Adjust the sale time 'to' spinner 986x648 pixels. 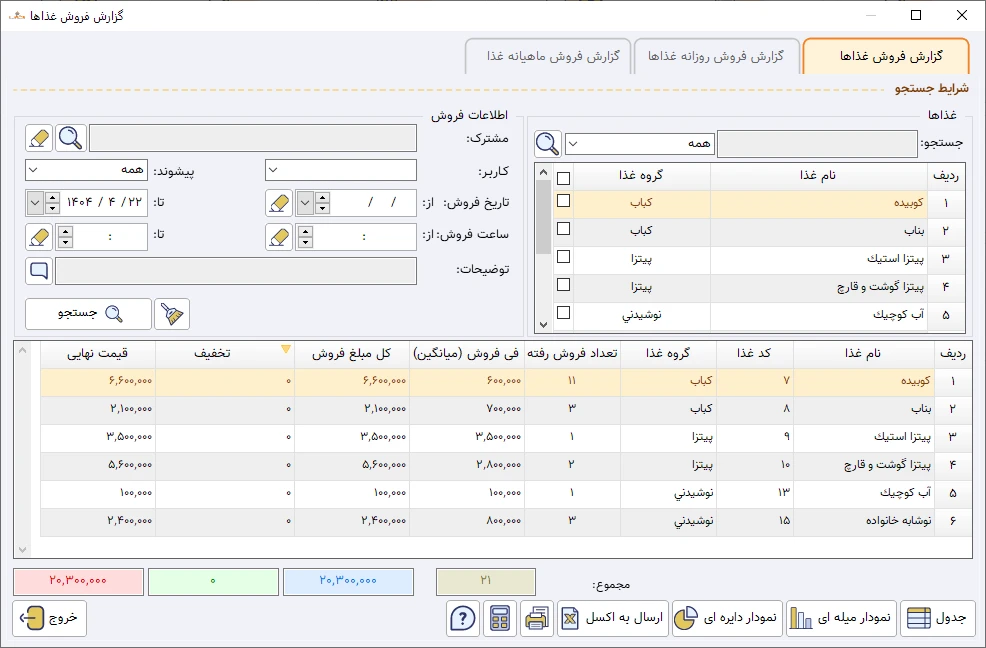[65, 237]
